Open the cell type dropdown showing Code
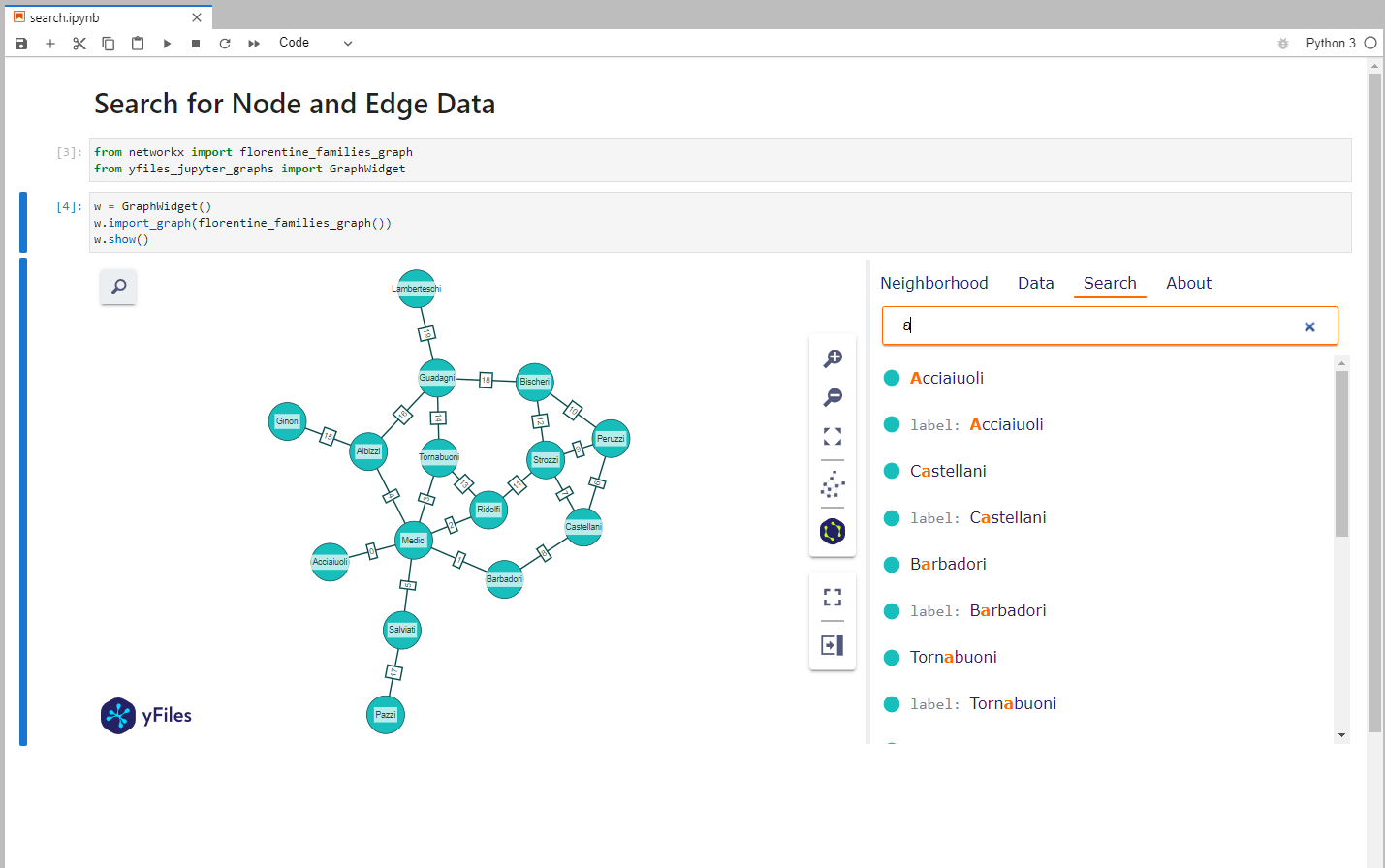The height and width of the screenshot is (868, 1385). 315,43
